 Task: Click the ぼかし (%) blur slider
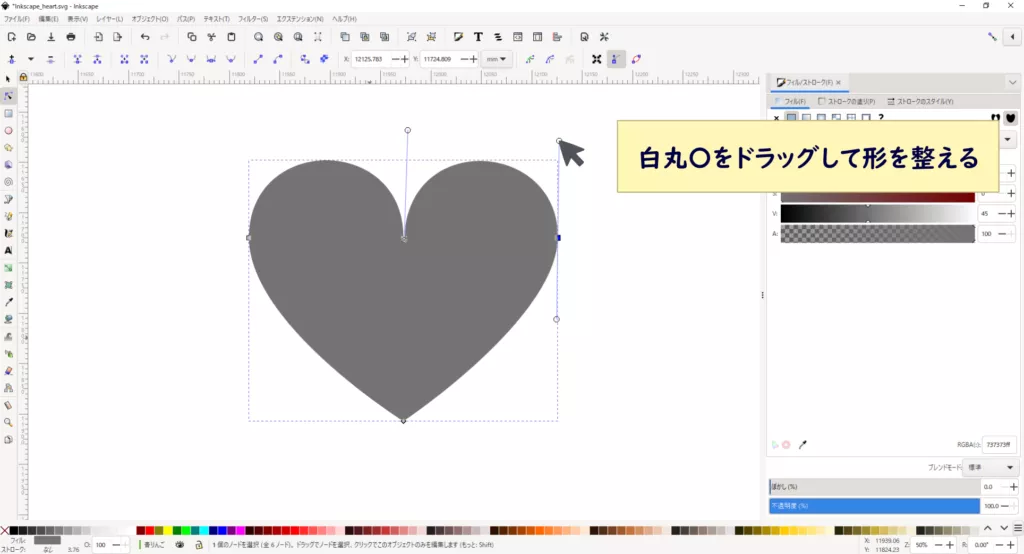click(x=874, y=487)
